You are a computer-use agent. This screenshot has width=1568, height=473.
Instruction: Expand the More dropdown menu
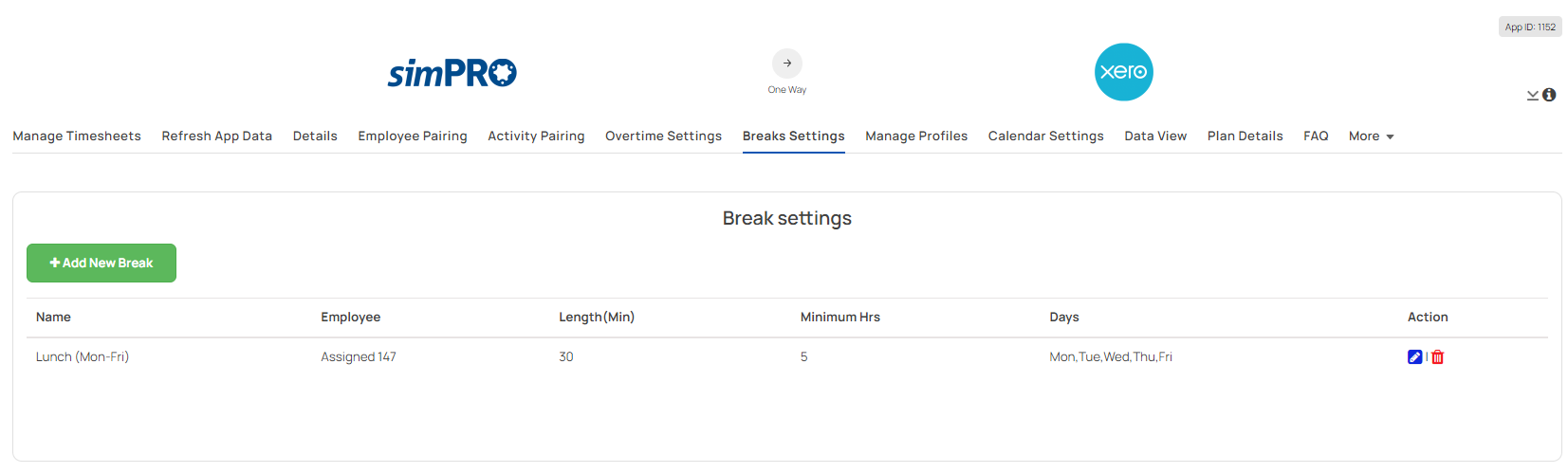click(x=1371, y=136)
